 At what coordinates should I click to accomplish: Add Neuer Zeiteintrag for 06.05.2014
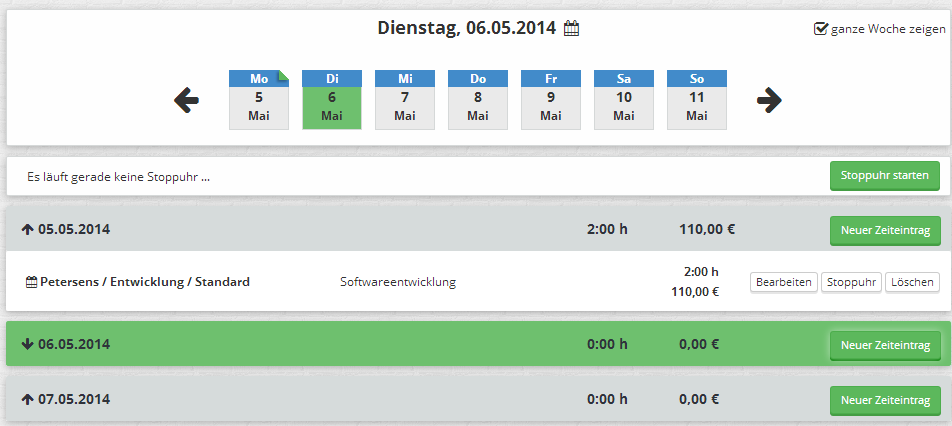tap(885, 345)
